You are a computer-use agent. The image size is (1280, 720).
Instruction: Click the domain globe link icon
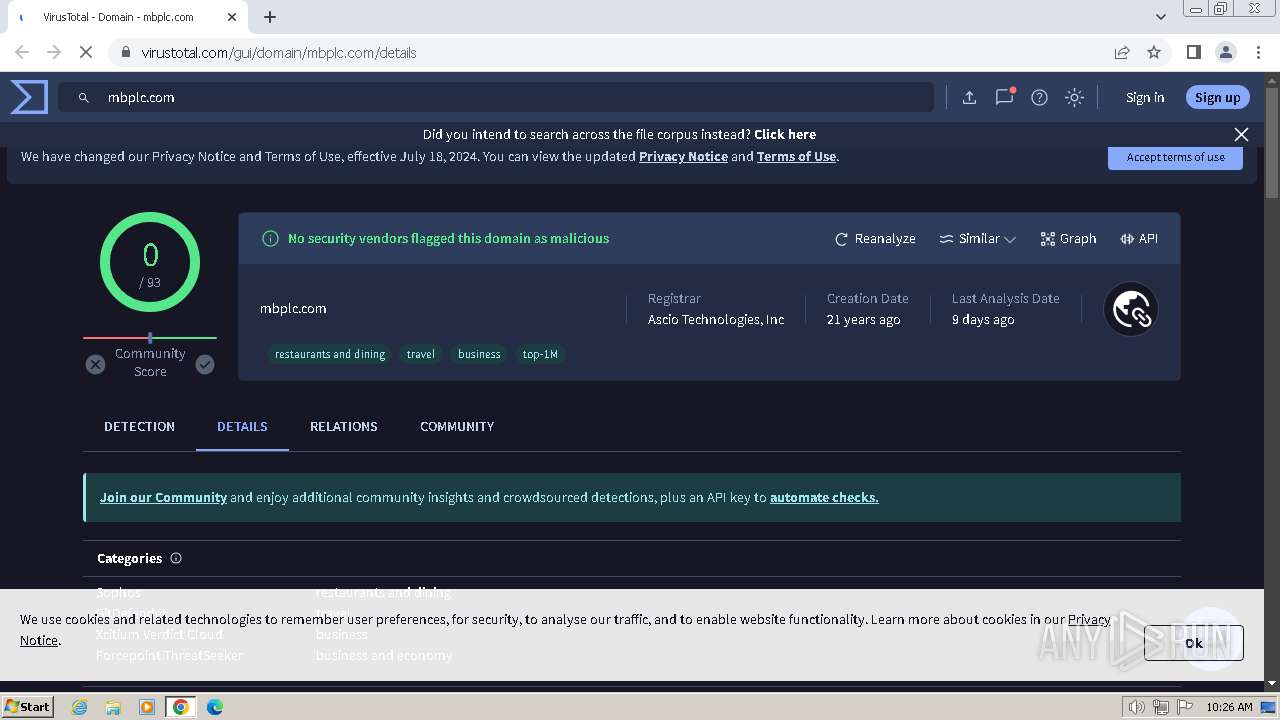coord(1131,310)
